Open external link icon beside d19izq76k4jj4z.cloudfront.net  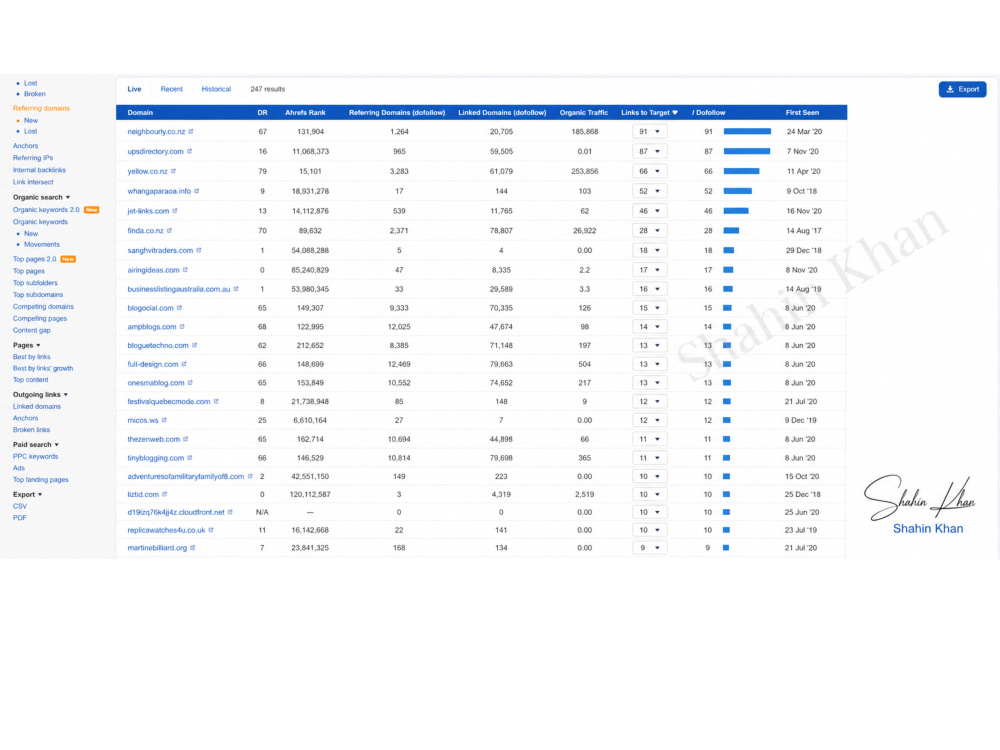[x=230, y=512]
